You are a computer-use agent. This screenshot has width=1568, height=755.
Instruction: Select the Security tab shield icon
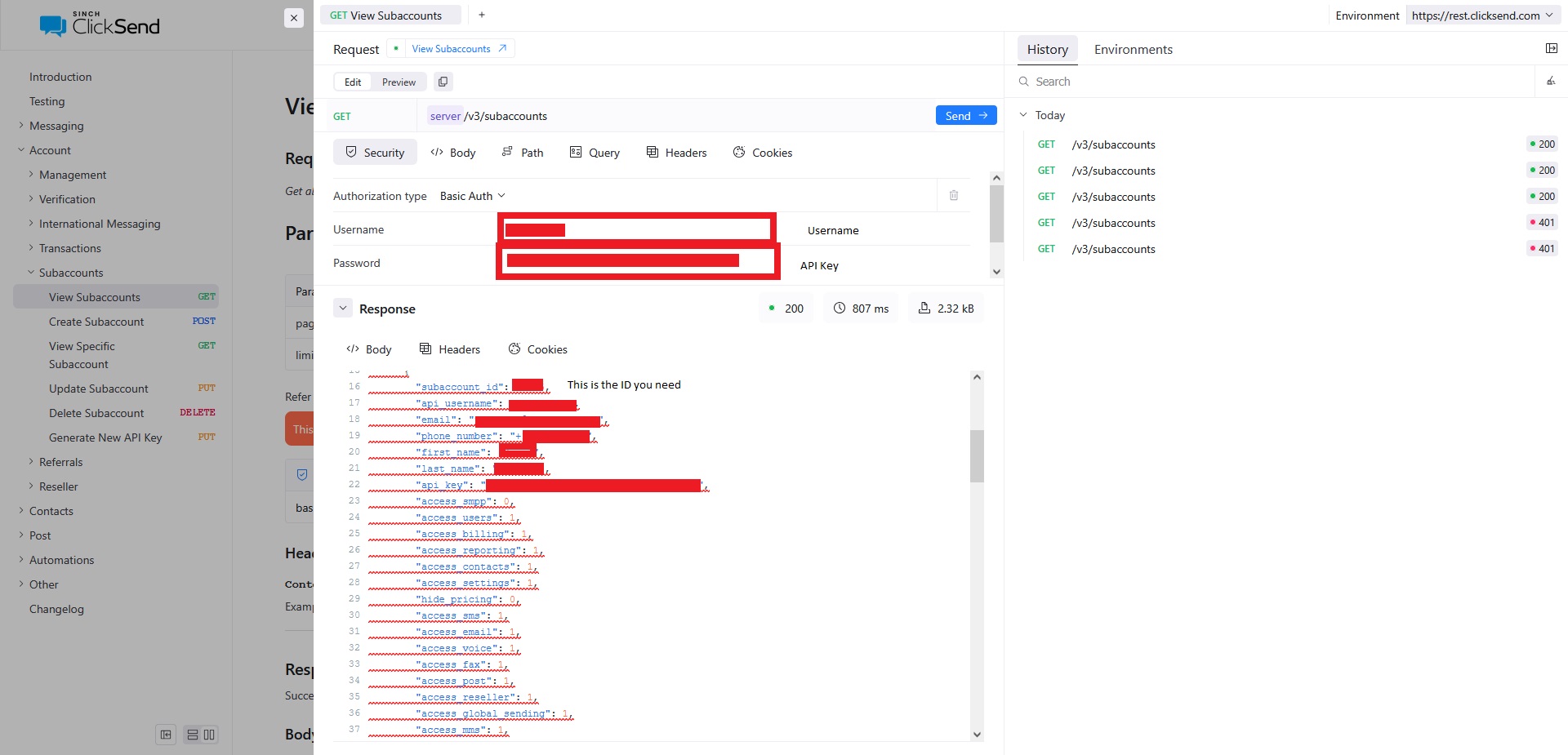click(352, 152)
